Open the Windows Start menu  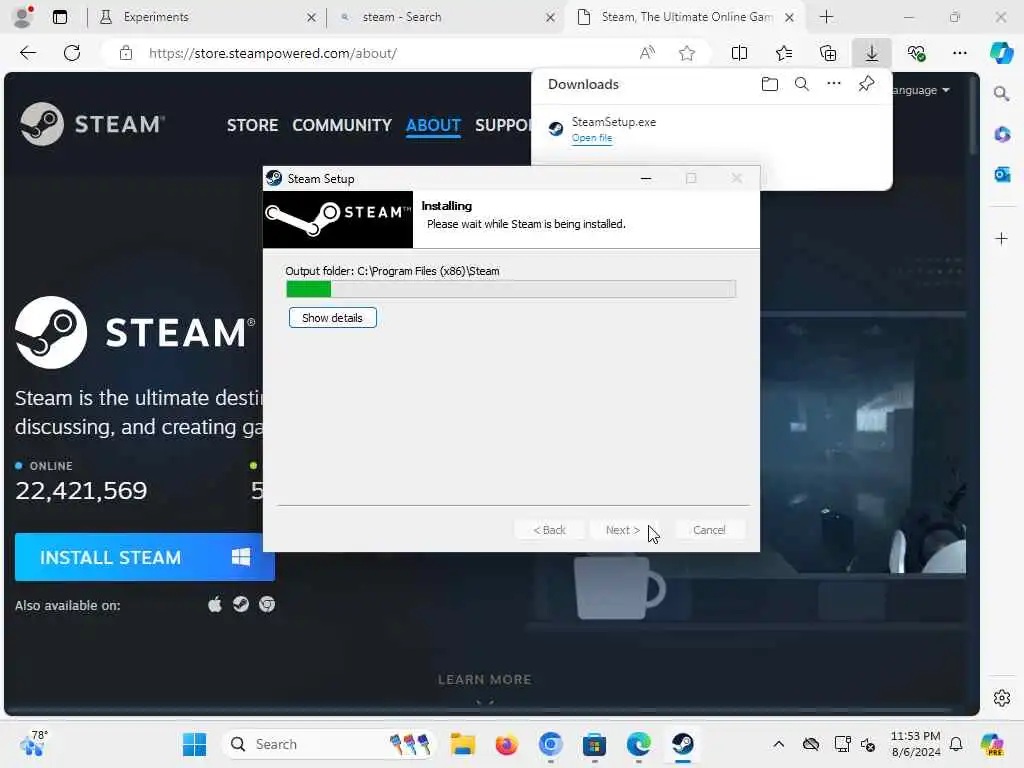point(195,744)
